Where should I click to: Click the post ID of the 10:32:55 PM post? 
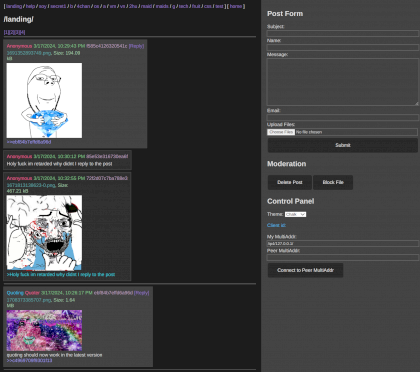[107, 178]
